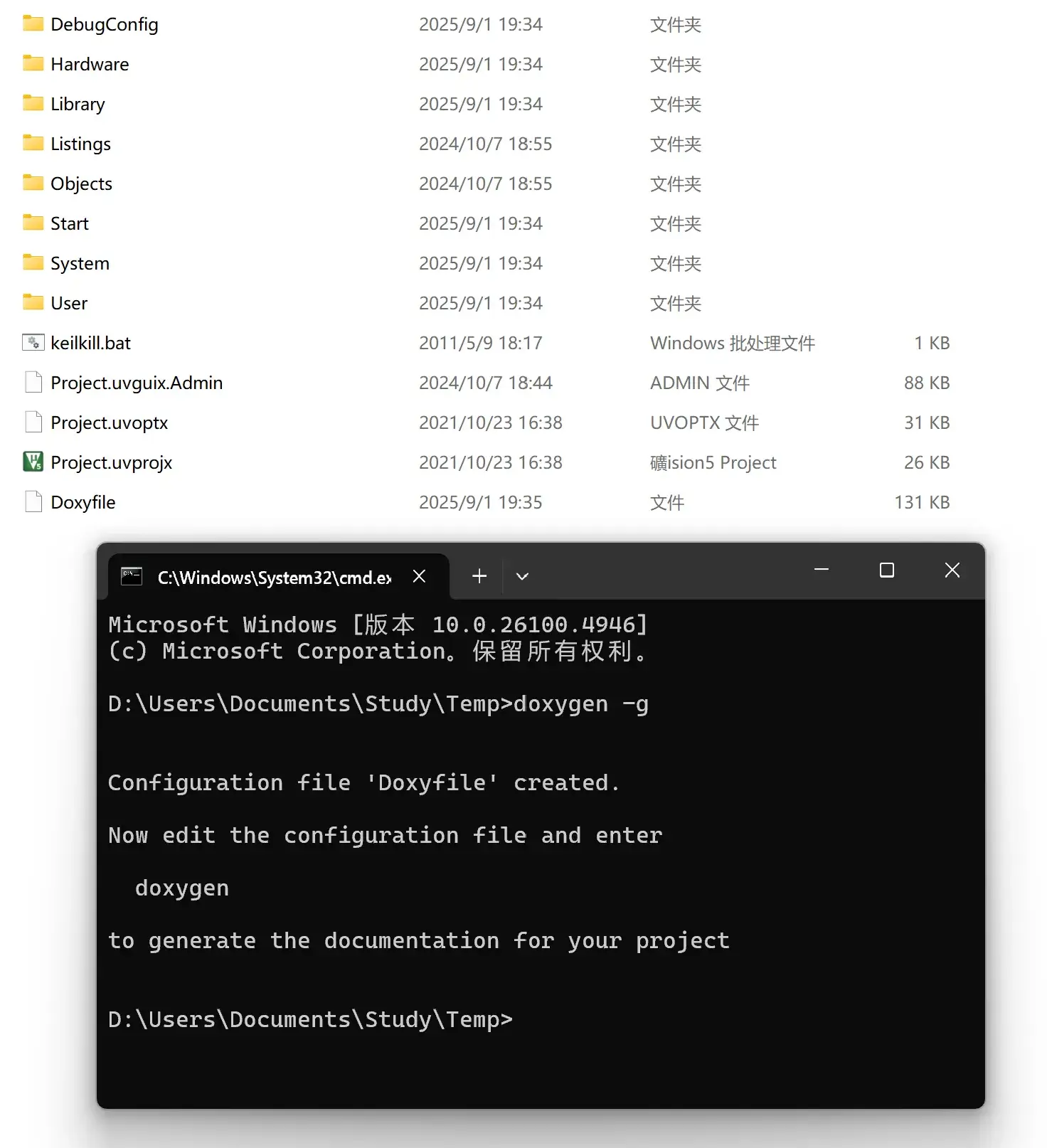Click 'to generate the documentation' terminal line
This screenshot has width=1047, height=1148.
click(x=419, y=940)
